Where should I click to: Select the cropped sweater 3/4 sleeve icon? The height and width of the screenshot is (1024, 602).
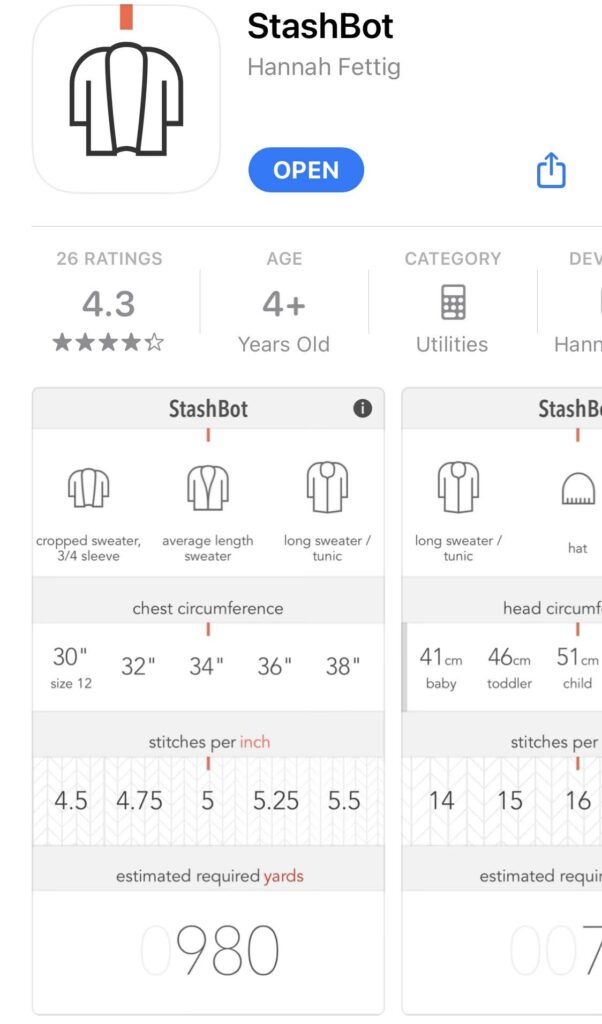click(x=88, y=488)
